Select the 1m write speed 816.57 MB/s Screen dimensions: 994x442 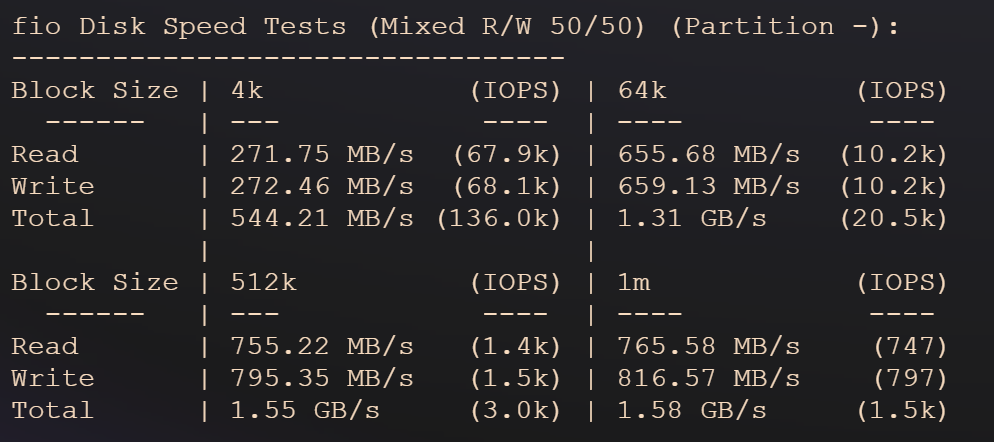pos(709,379)
